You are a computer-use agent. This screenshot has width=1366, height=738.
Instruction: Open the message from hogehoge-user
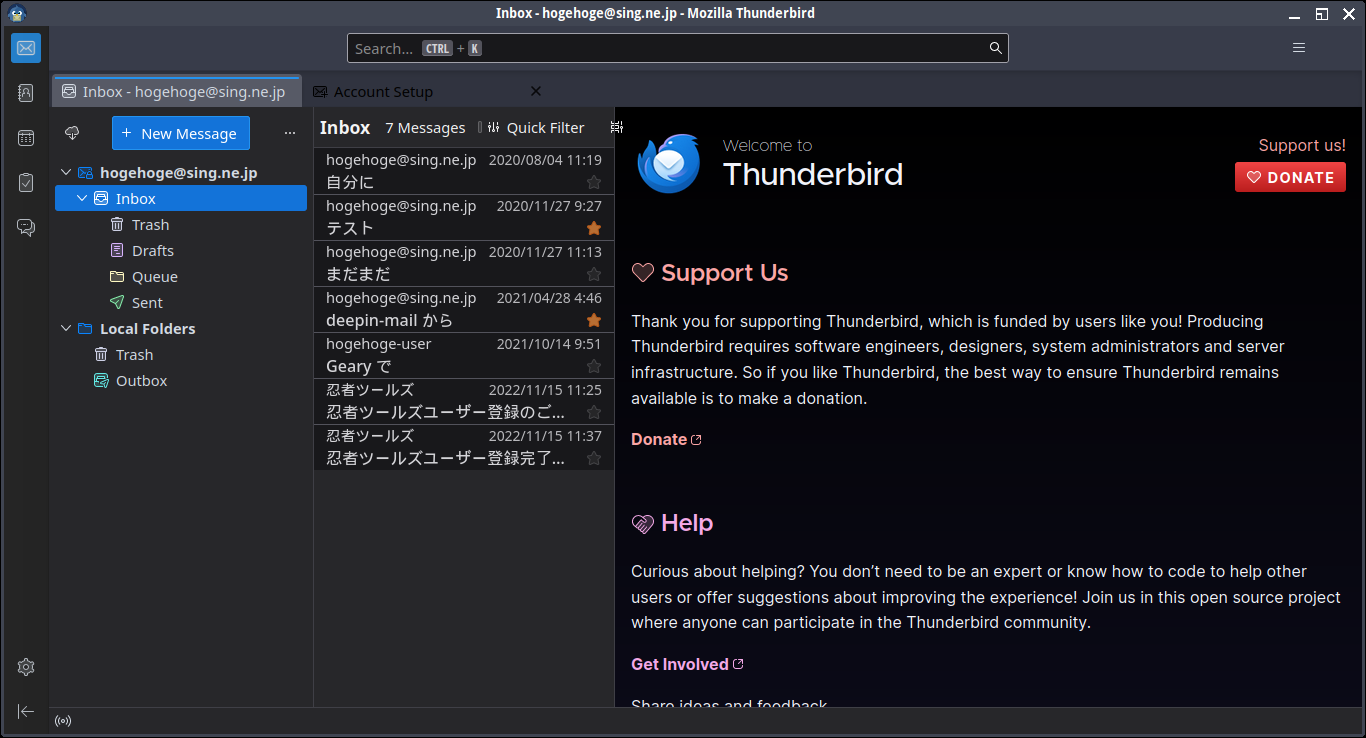[x=464, y=356]
